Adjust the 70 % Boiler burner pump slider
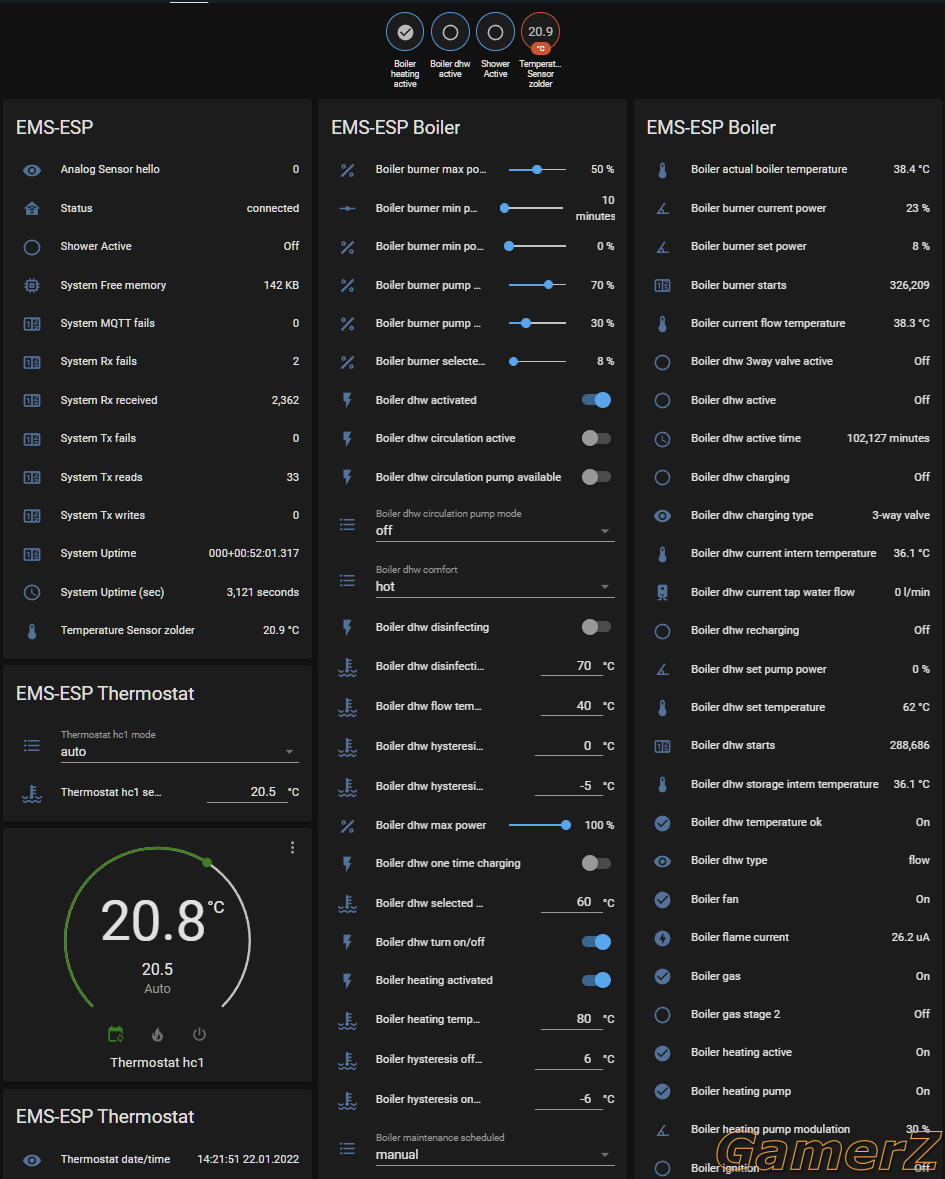This screenshot has height=1179, width=945. 538,285
